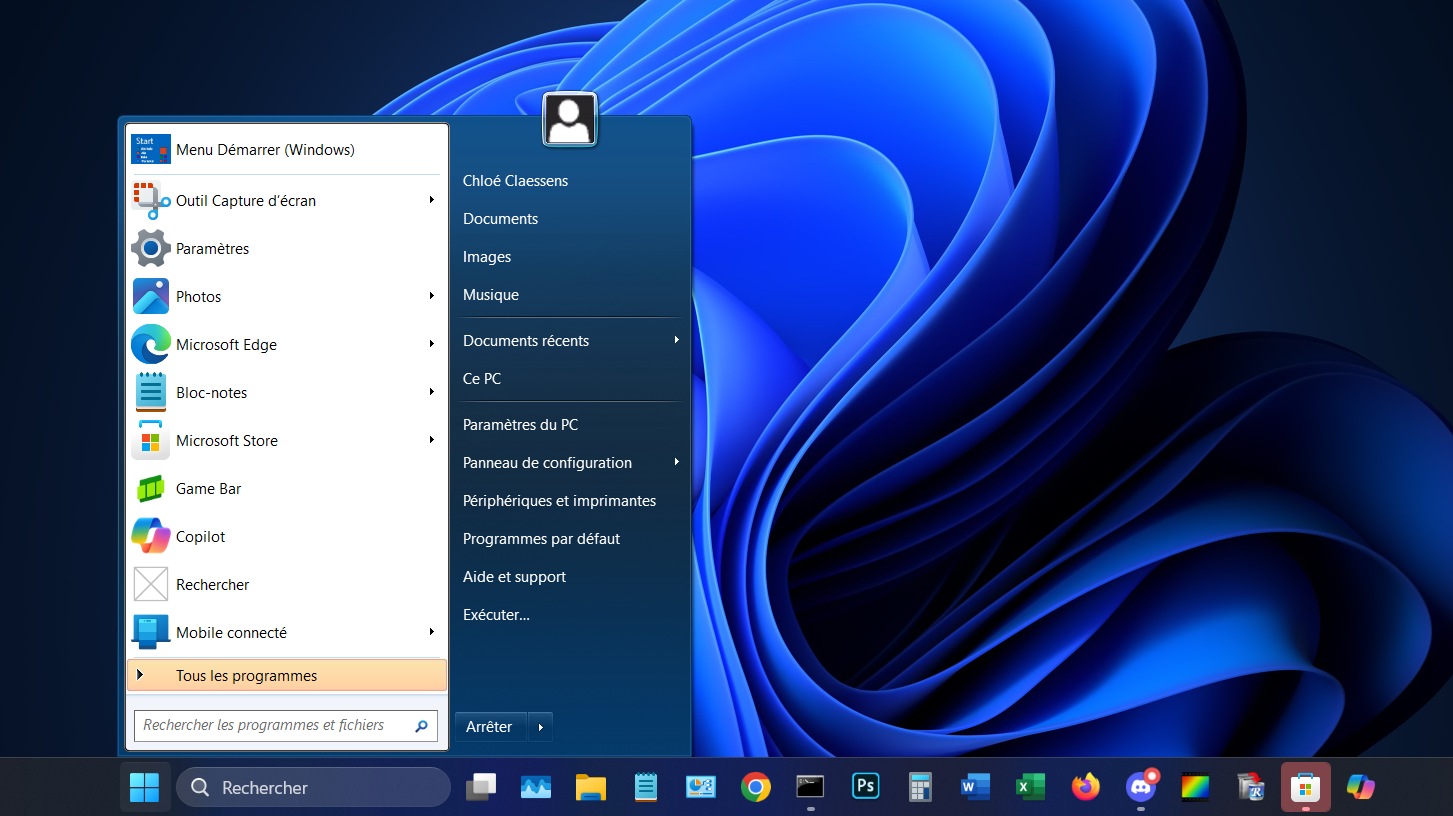
Task: Open Copilot from the Start menu
Action: pyautogui.click(x=202, y=536)
